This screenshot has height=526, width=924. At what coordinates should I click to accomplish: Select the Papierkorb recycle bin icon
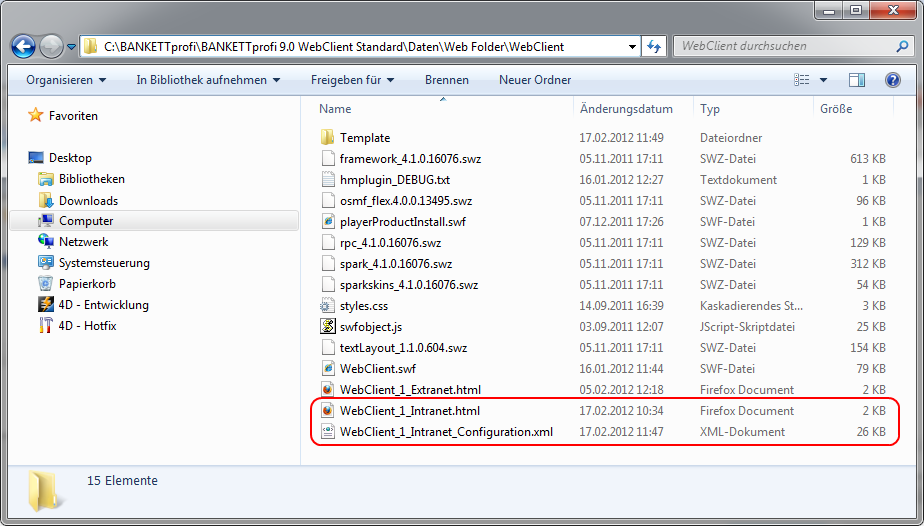pos(46,284)
